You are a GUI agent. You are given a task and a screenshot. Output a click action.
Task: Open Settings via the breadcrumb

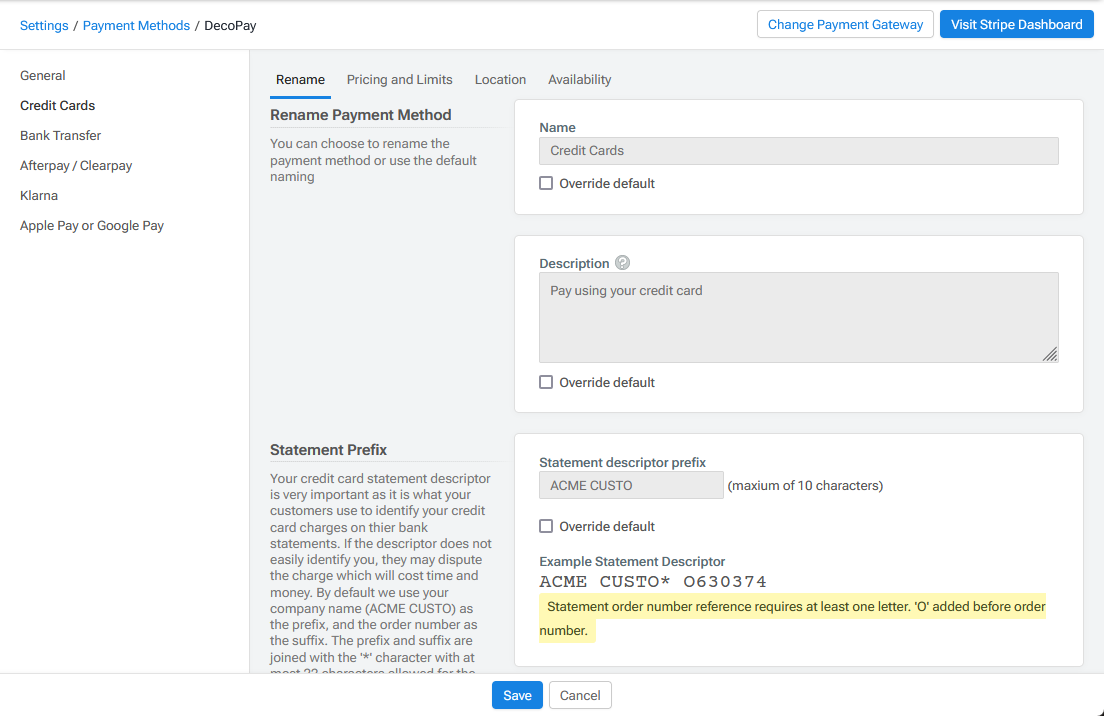(44, 25)
